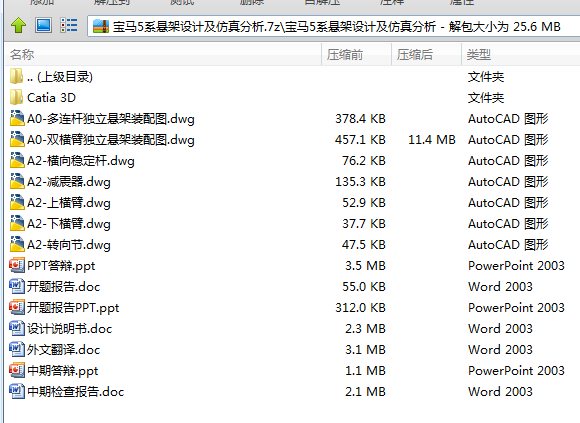Select file name A2-横向稳定杆.dwg
Image resolution: width=580 pixels, height=423 pixels.
81,161
